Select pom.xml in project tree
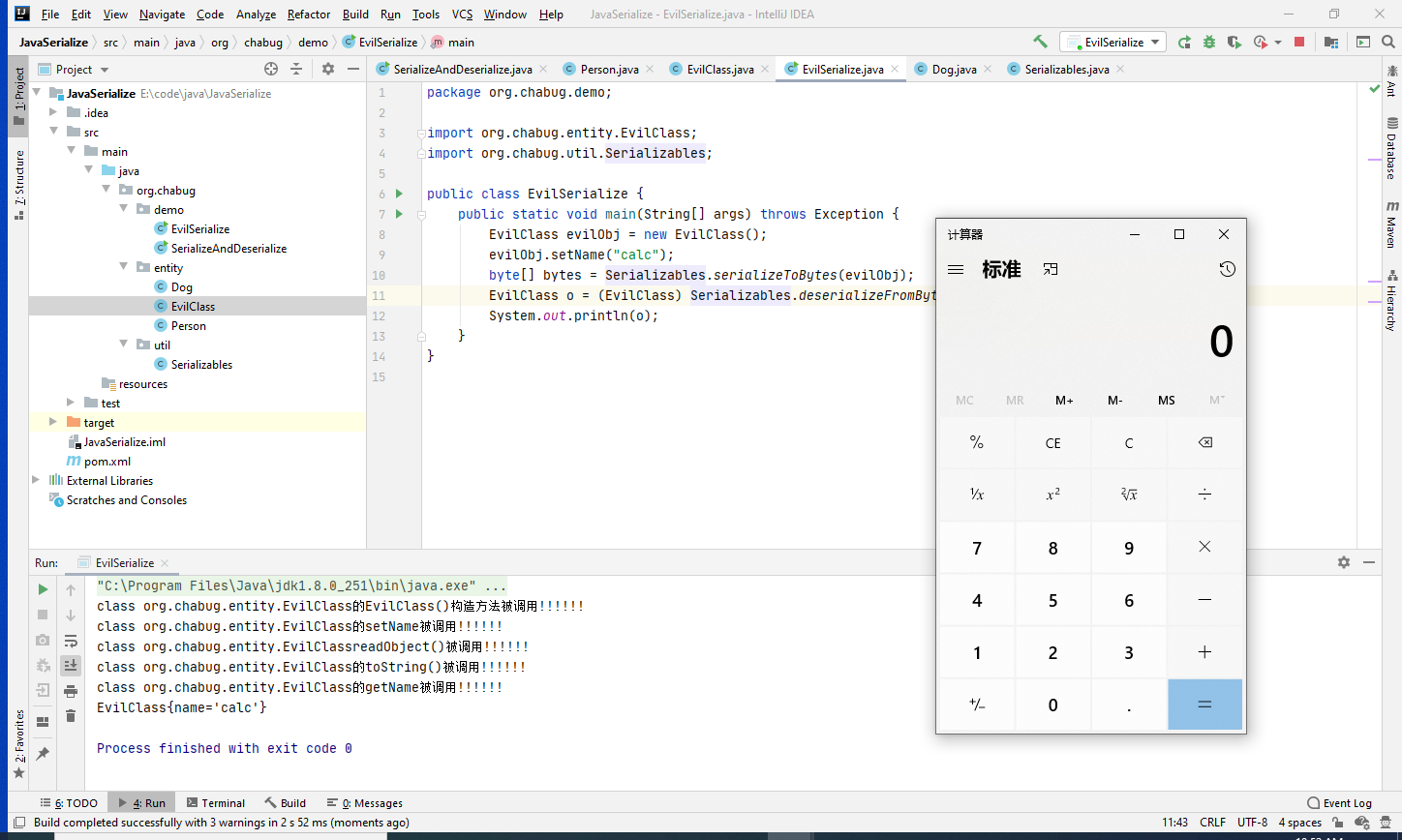This screenshot has height=840, width=1402. [107, 462]
